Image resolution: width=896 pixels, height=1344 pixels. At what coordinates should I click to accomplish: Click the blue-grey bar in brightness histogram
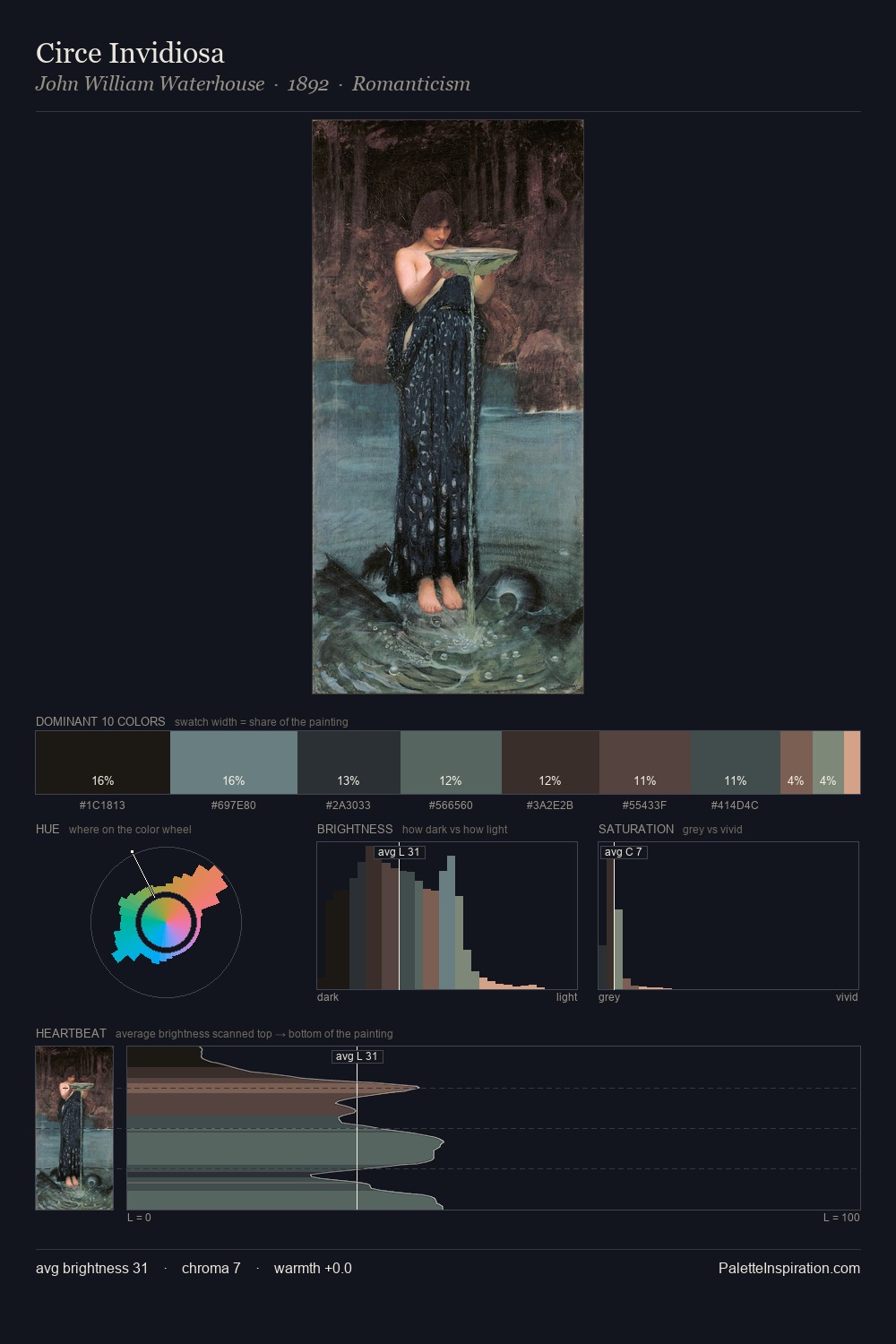coord(447,922)
